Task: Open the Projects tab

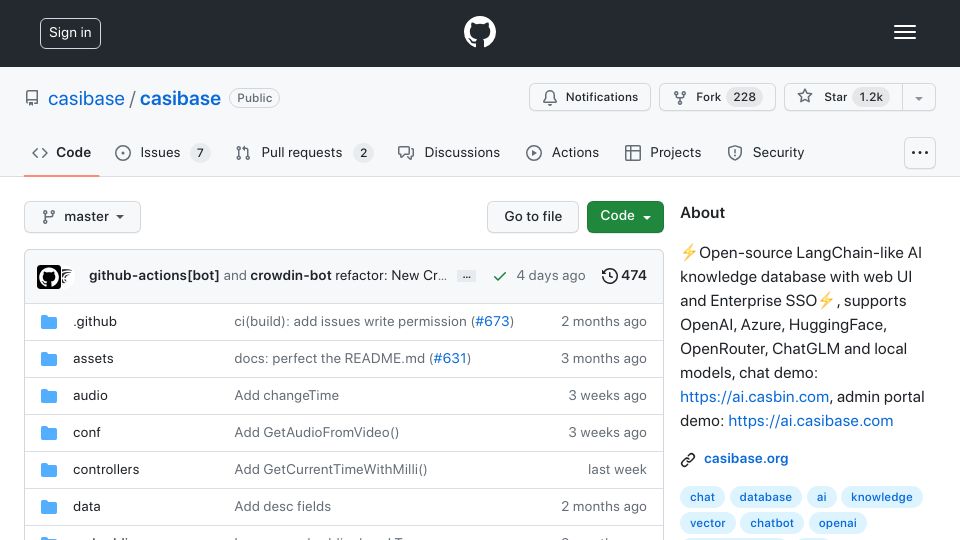Action: point(663,152)
